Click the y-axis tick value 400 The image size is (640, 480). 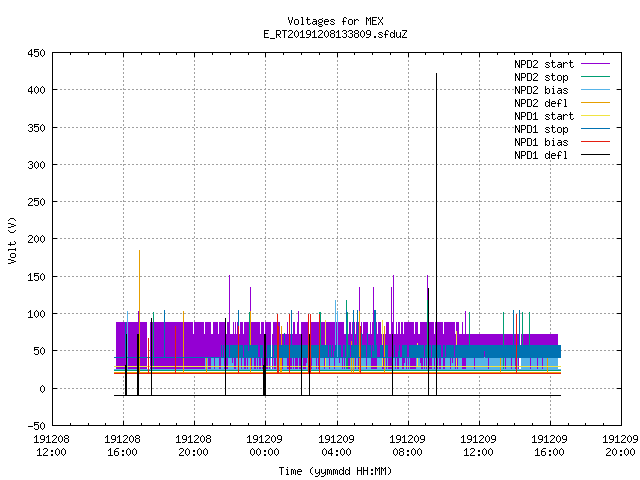tap(36, 90)
